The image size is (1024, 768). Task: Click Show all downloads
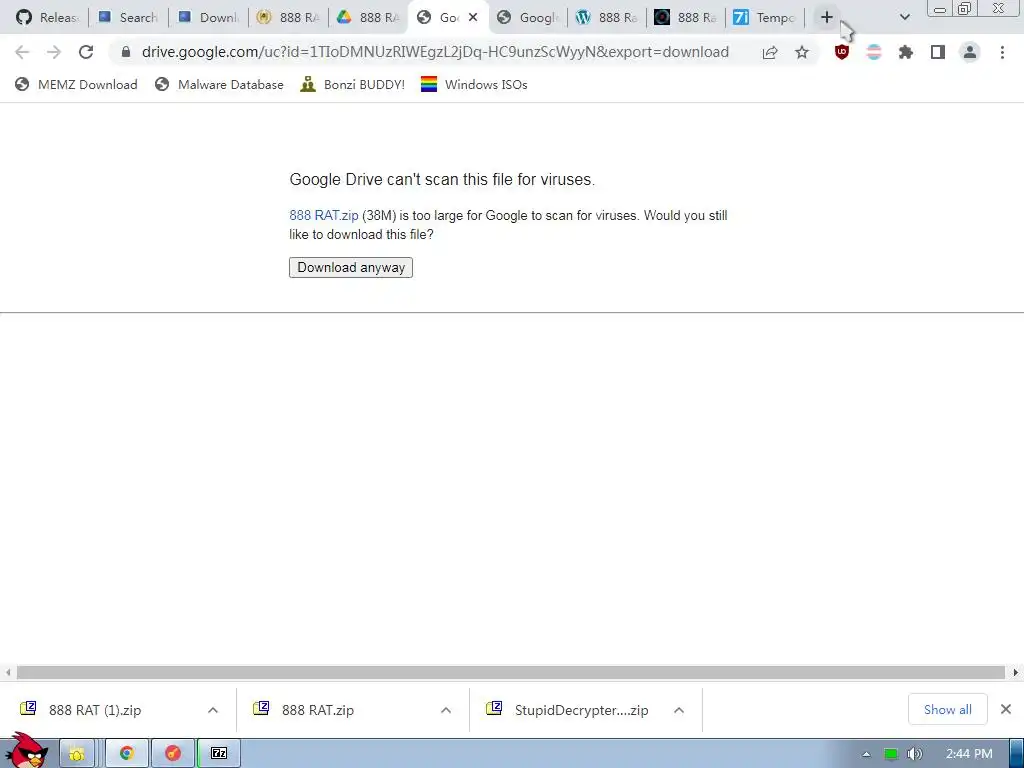pyautogui.click(x=948, y=709)
